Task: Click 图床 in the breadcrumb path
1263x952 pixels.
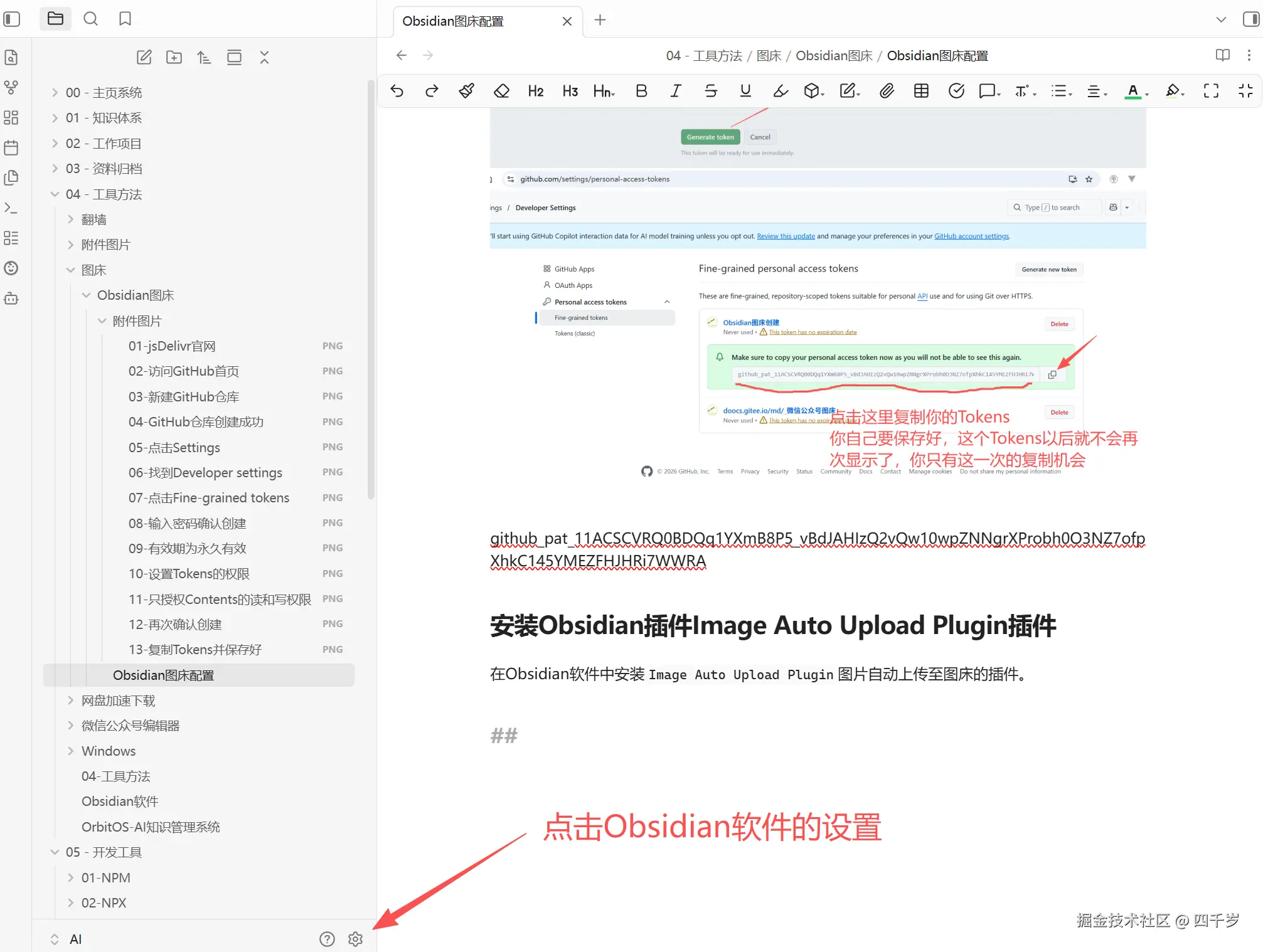Action: pyautogui.click(x=769, y=56)
